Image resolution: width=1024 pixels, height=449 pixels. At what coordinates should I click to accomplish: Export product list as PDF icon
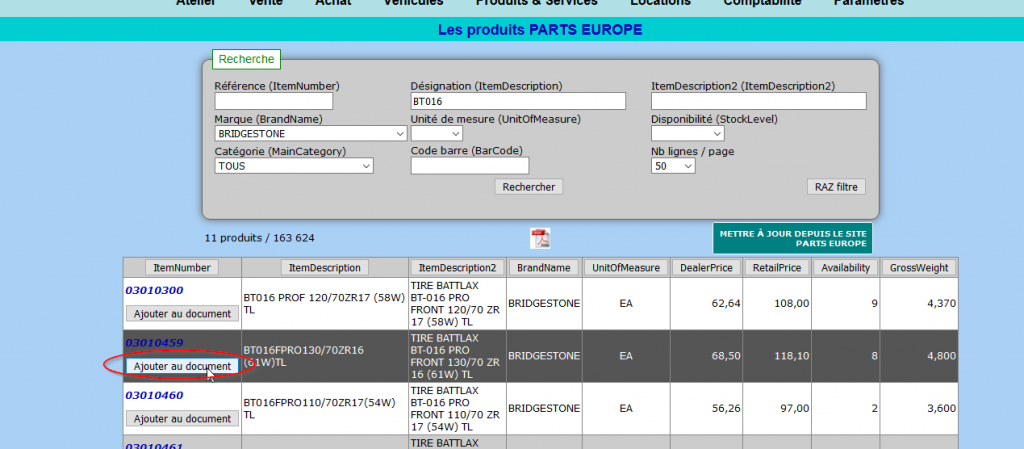[x=540, y=238]
